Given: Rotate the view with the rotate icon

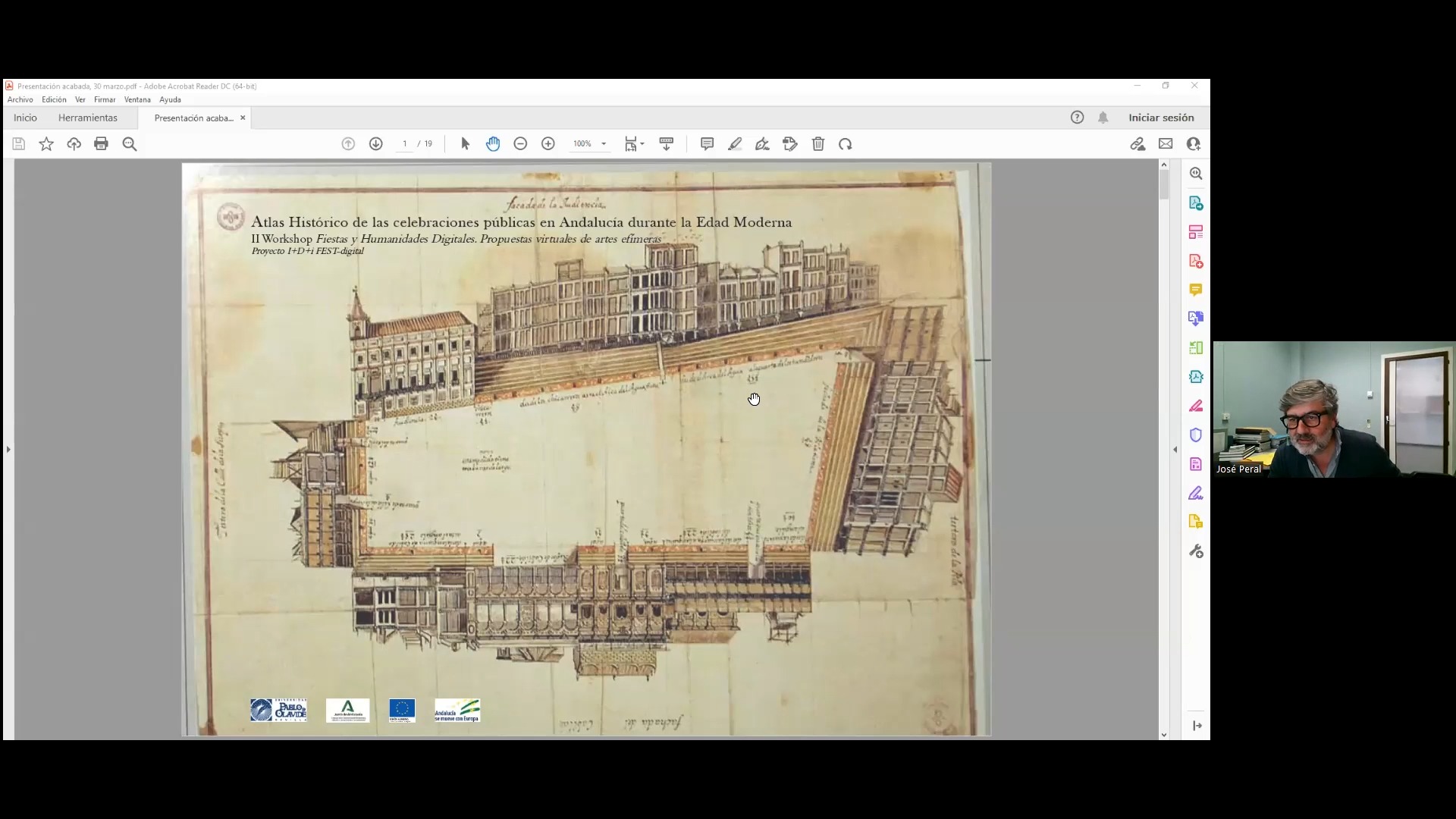Looking at the screenshot, I should 846,144.
